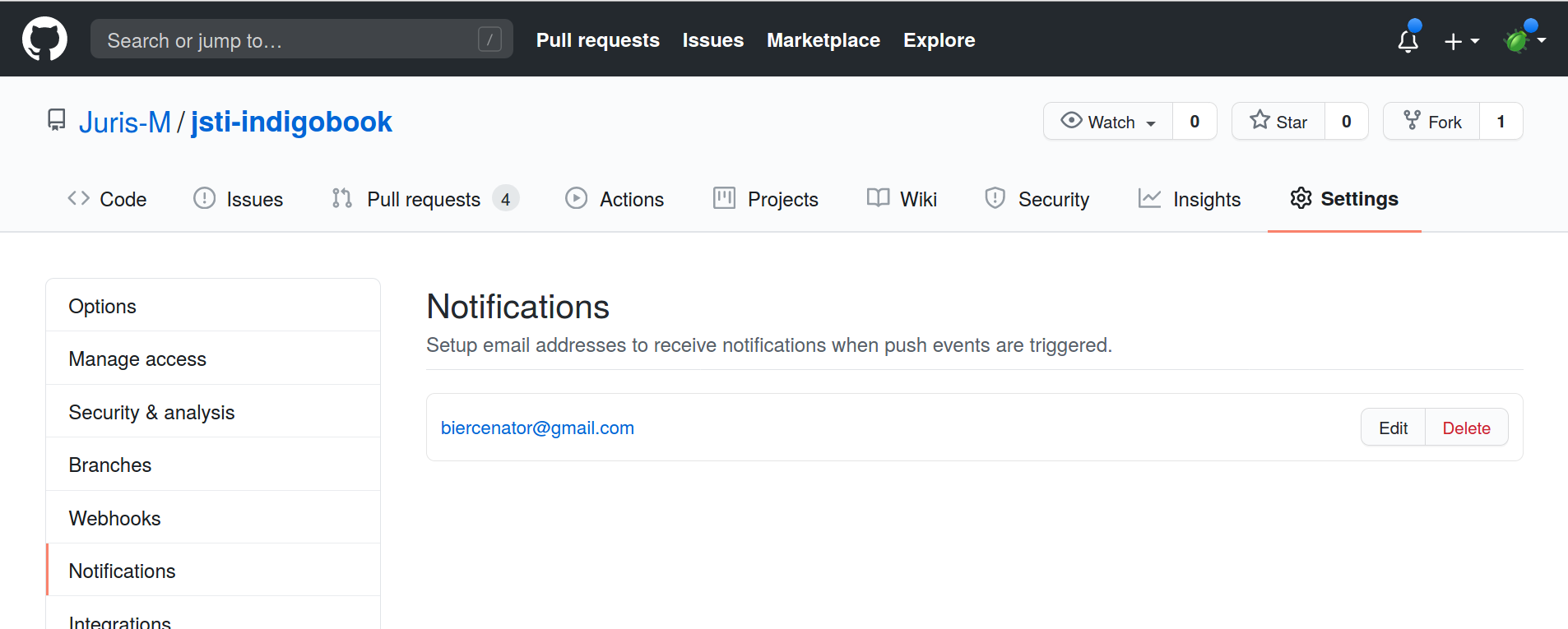Switch to the Projects tab
The width and height of the screenshot is (1568, 629).
pos(766,199)
